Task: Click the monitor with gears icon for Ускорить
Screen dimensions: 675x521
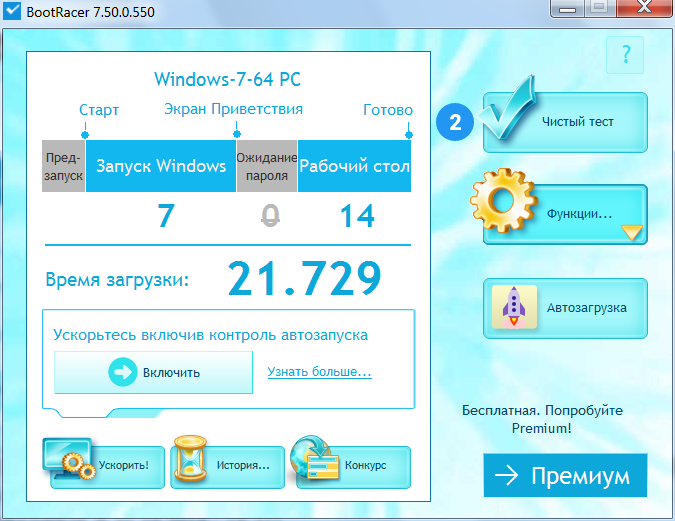Action: [69, 459]
